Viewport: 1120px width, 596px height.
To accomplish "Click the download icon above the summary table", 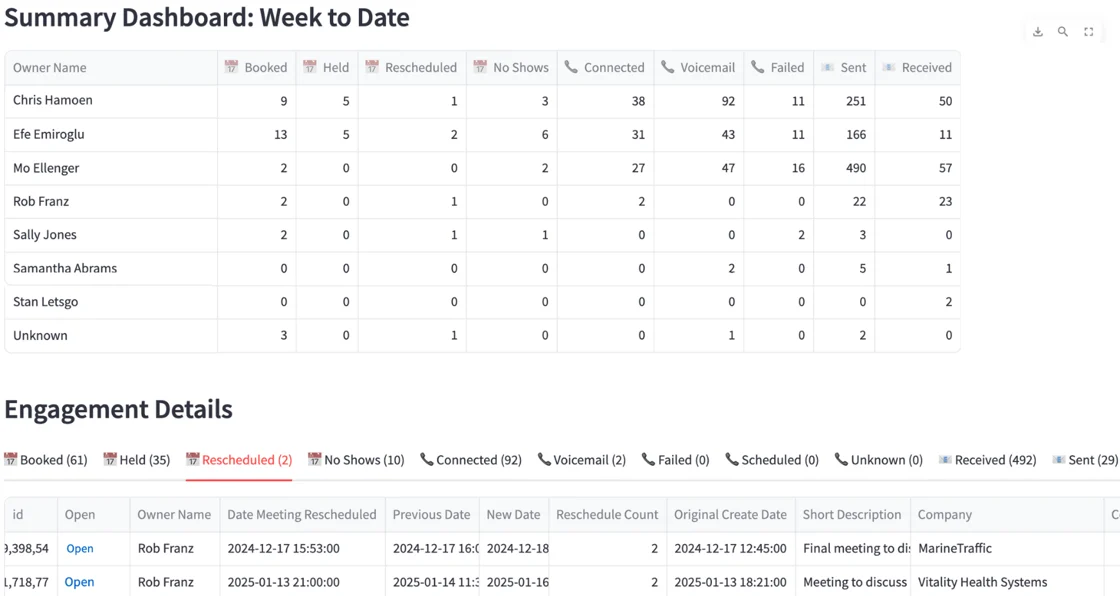I will tap(1038, 31).
